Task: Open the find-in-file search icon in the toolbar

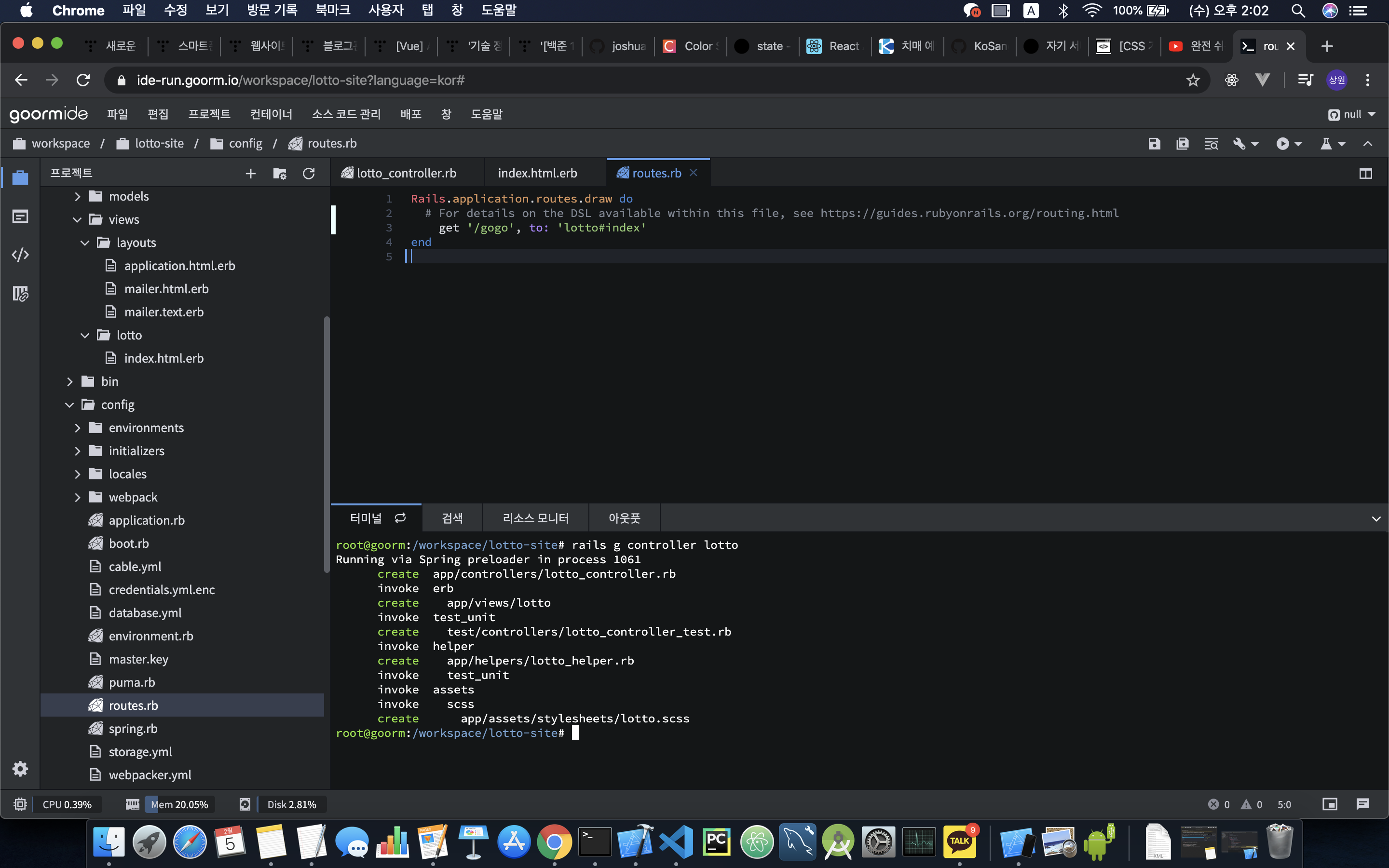Action: tap(1211, 144)
